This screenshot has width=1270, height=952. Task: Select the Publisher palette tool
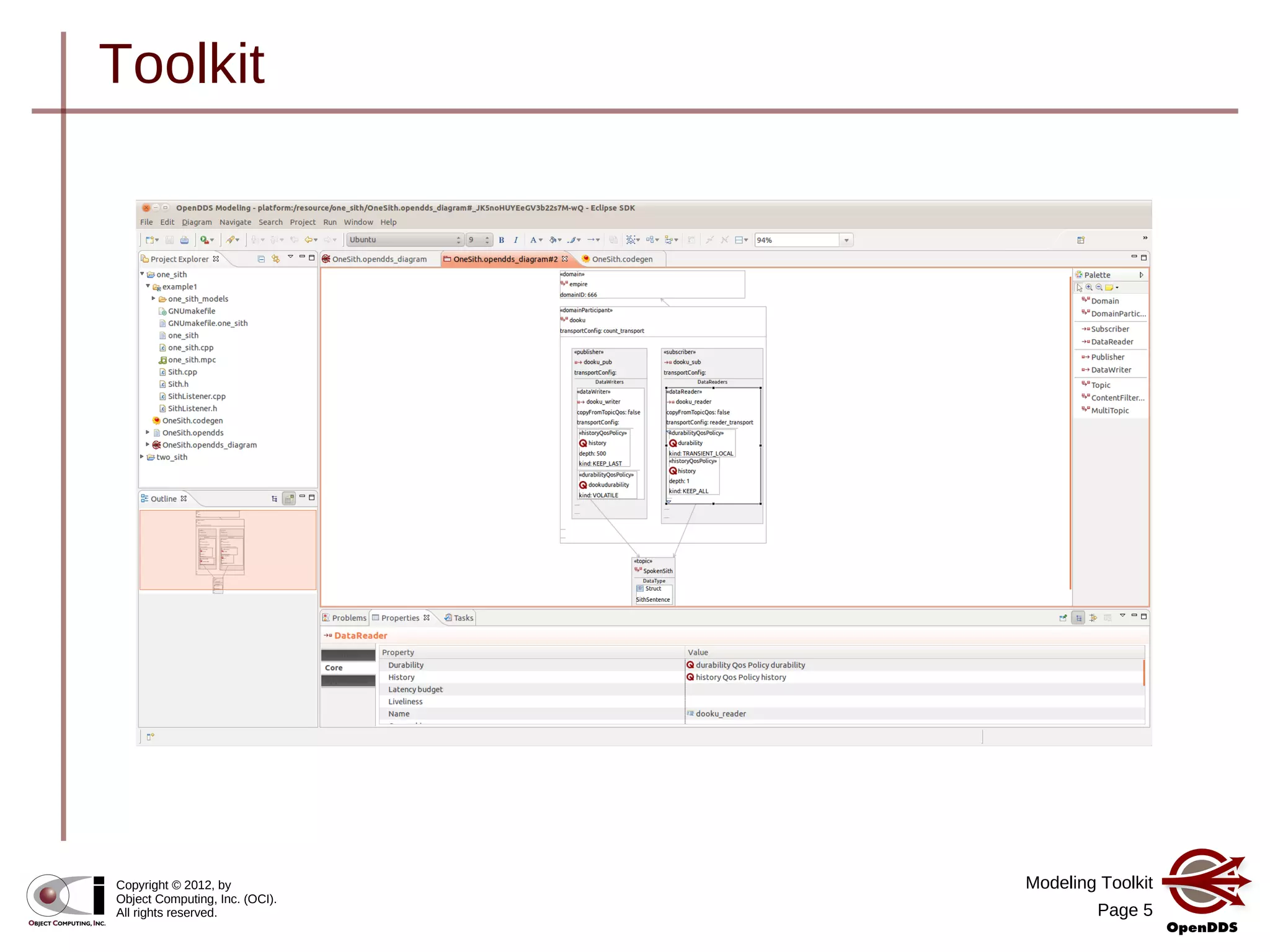click(1103, 357)
